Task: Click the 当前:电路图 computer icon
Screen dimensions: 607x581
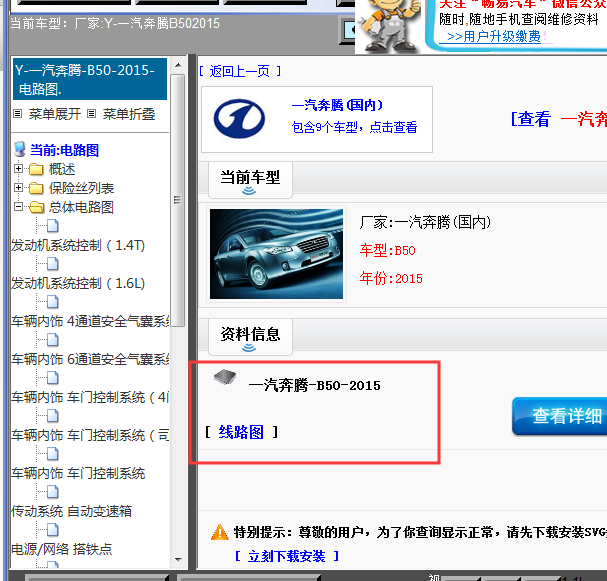Action: 20,149
